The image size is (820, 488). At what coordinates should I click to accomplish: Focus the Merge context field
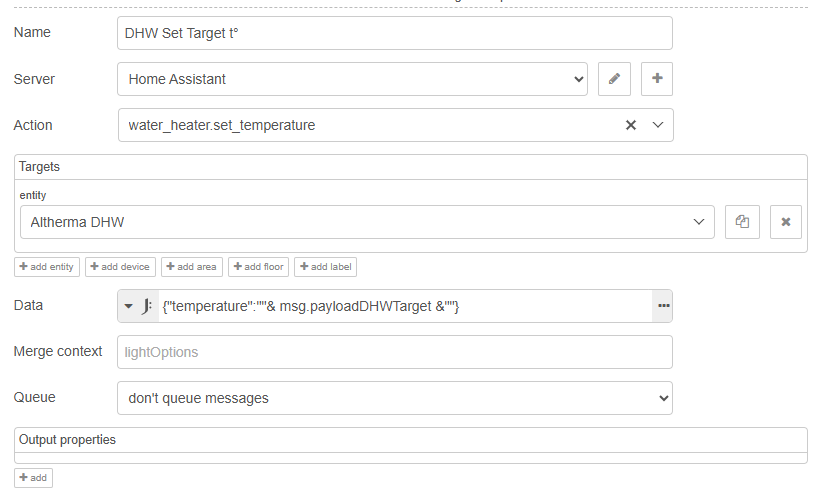395,352
